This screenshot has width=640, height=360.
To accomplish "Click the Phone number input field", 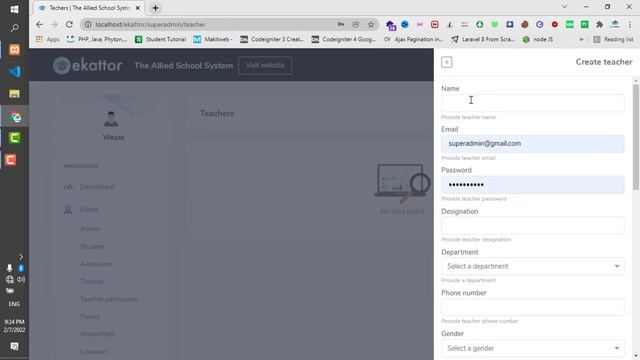I will tap(533, 307).
